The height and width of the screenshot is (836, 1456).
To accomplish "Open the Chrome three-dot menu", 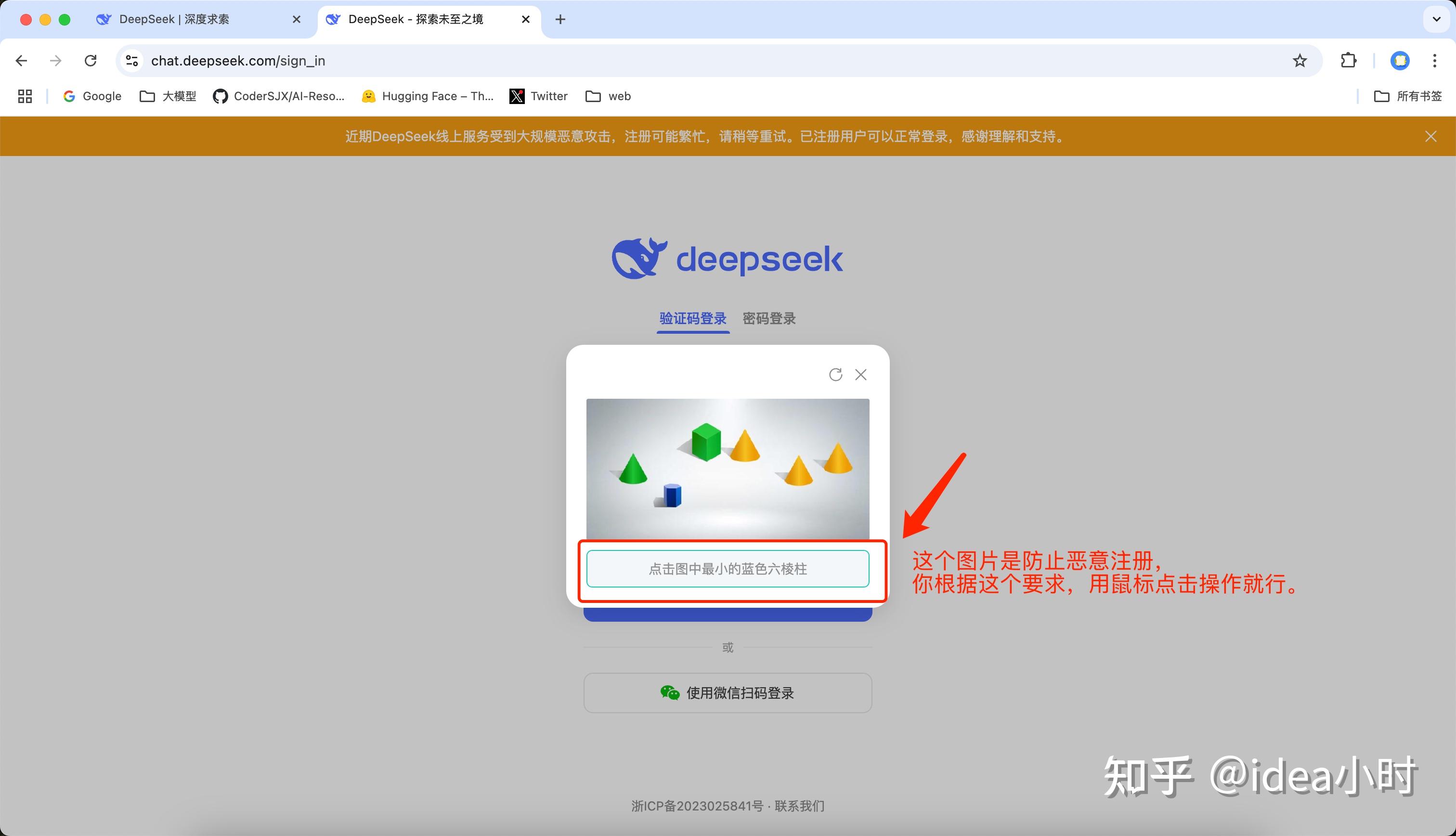I will coord(1434,61).
